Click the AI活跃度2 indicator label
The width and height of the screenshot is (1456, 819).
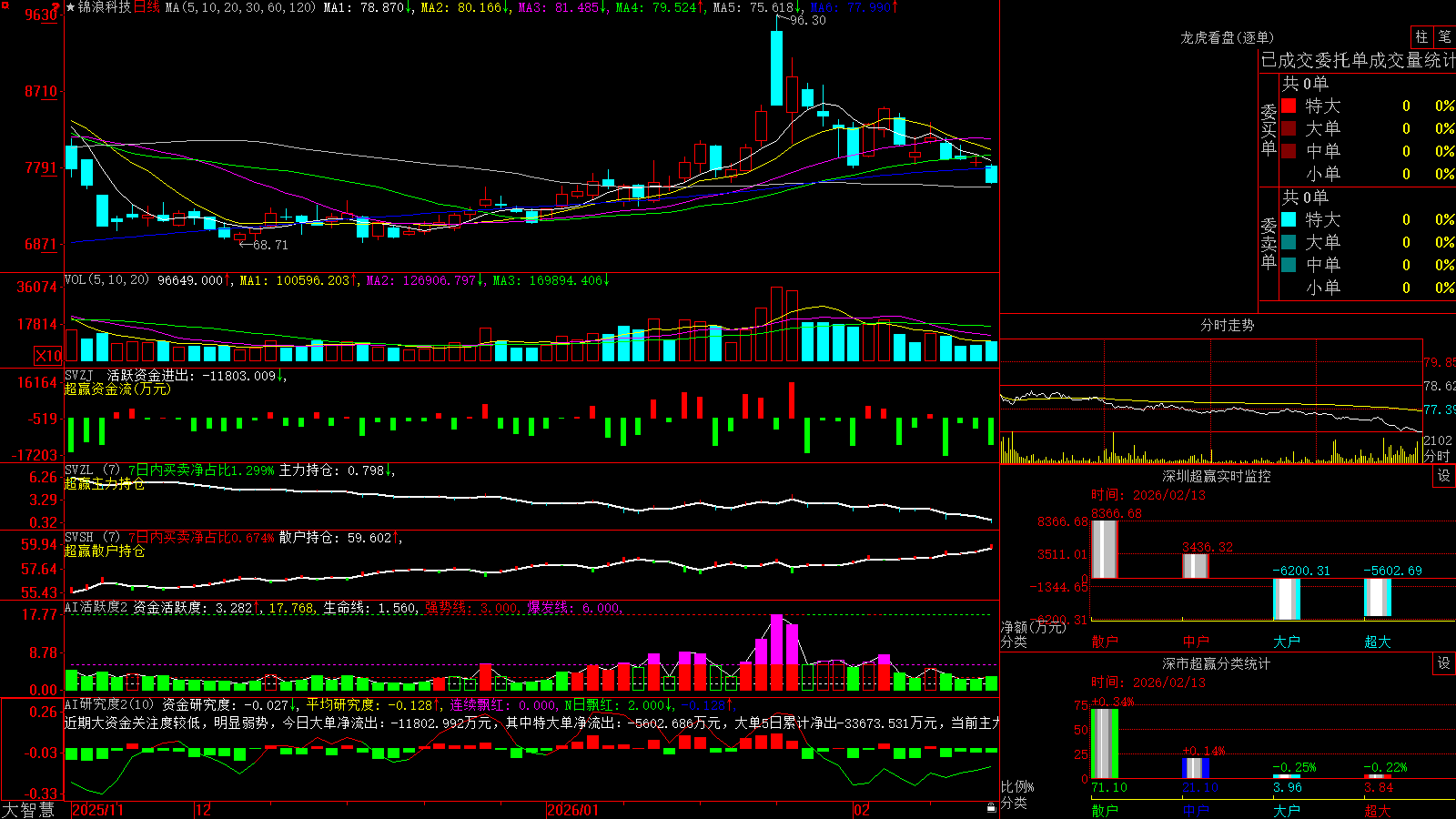pos(96,608)
